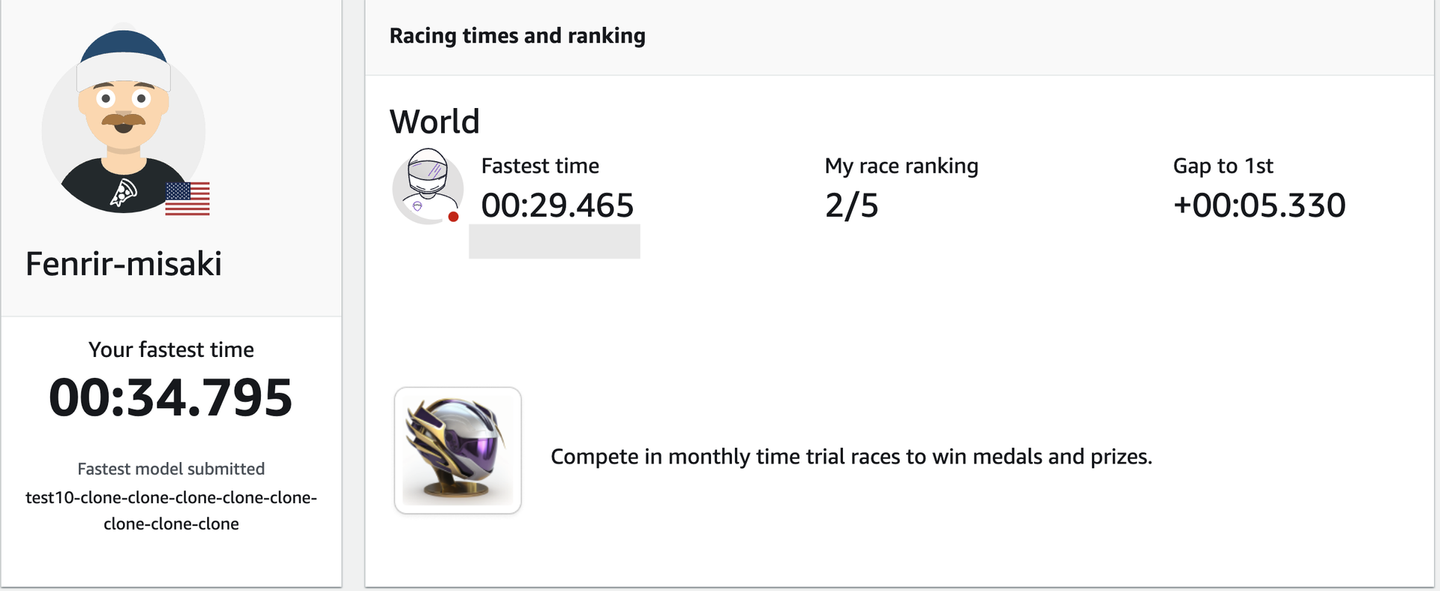Click the 00:34.795 fastest time value

pyautogui.click(x=171, y=398)
